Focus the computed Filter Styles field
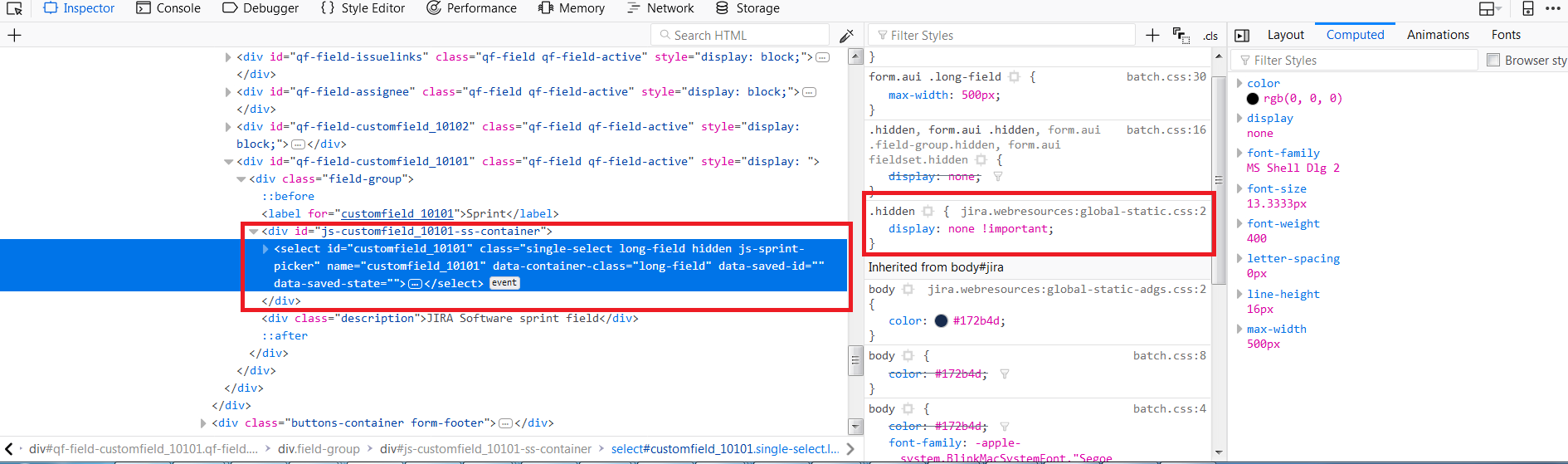The height and width of the screenshot is (464, 1568). click(1355, 60)
